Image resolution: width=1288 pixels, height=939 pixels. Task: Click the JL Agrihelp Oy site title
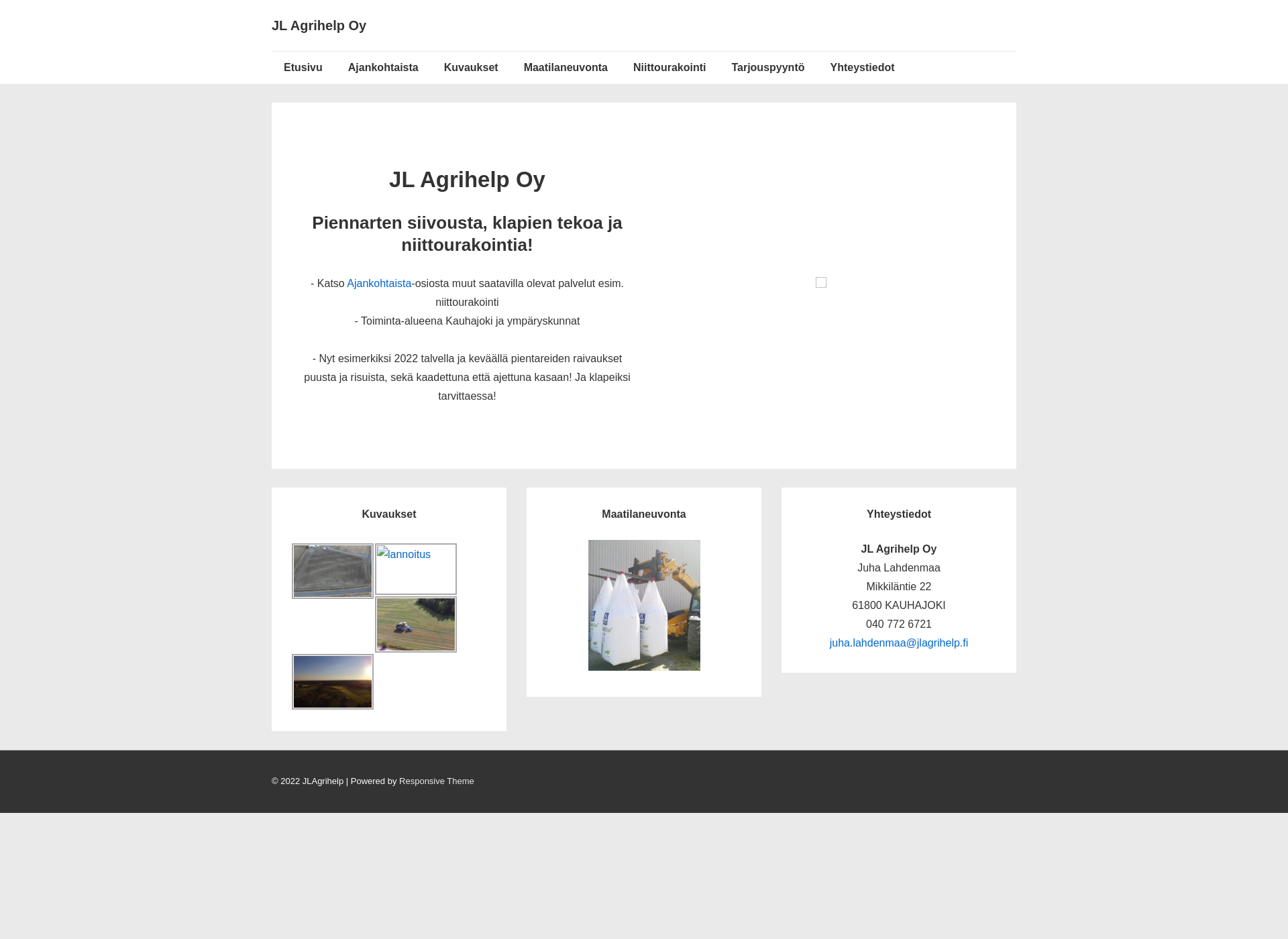tap(319, 25)
